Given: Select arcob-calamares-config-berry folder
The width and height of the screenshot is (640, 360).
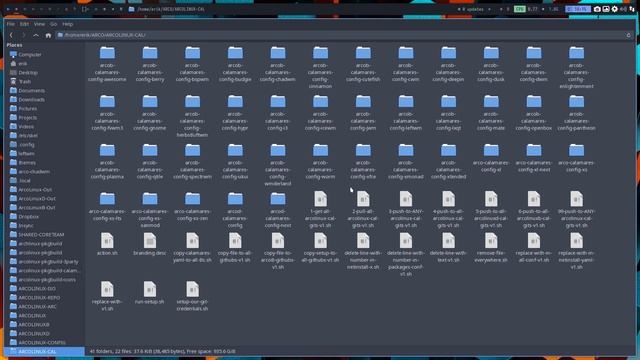Looking at the screenshot, I should click(x=150, y=64).
